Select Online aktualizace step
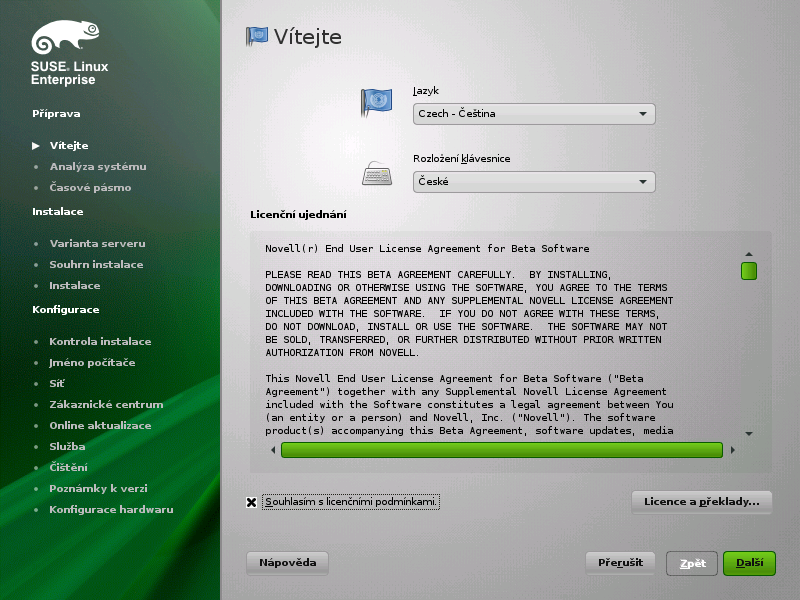This screenshot has height=600, width=800. coord(100,426)
